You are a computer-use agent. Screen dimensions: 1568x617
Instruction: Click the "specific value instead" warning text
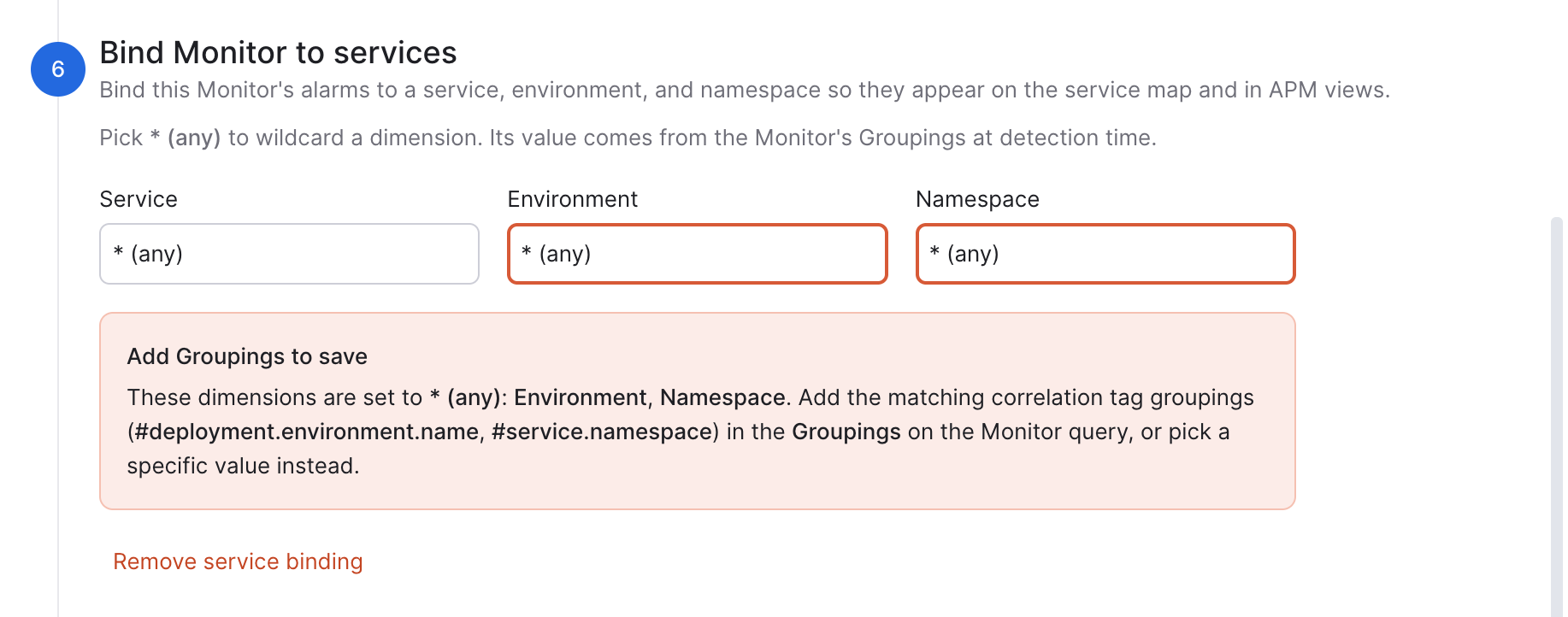243,466
